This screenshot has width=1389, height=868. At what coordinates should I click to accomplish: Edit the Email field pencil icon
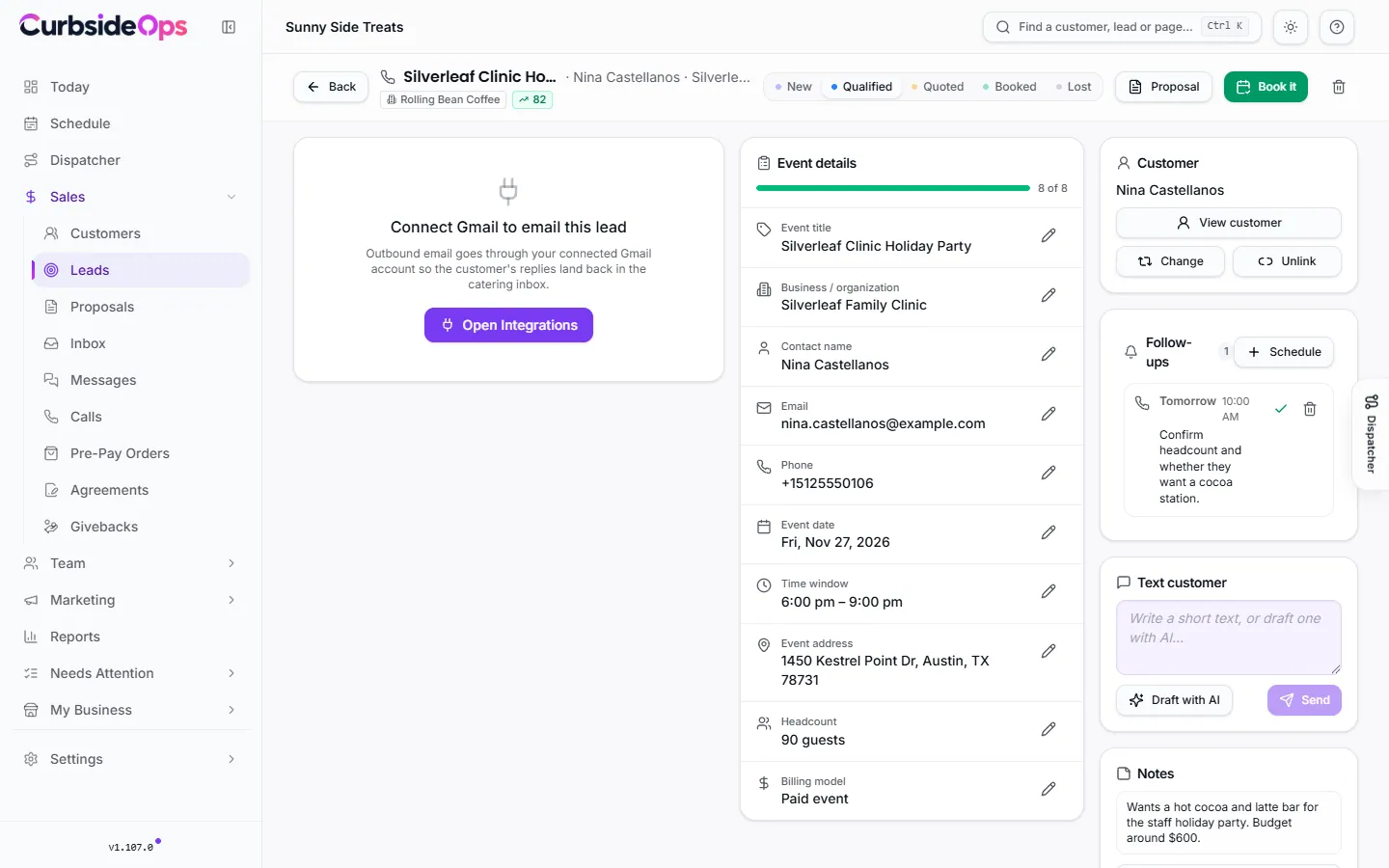[1049, 414]
